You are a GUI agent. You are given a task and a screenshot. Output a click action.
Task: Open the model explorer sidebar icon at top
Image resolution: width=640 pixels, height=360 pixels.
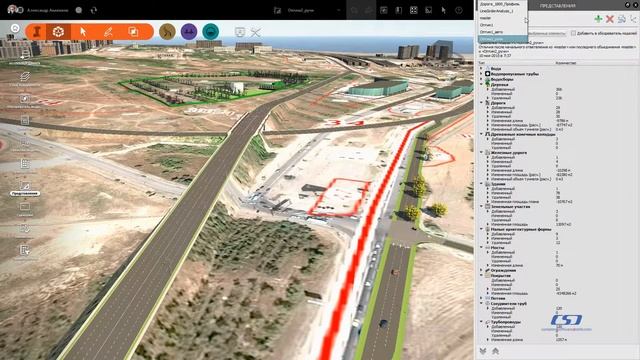tap(25, 56)
